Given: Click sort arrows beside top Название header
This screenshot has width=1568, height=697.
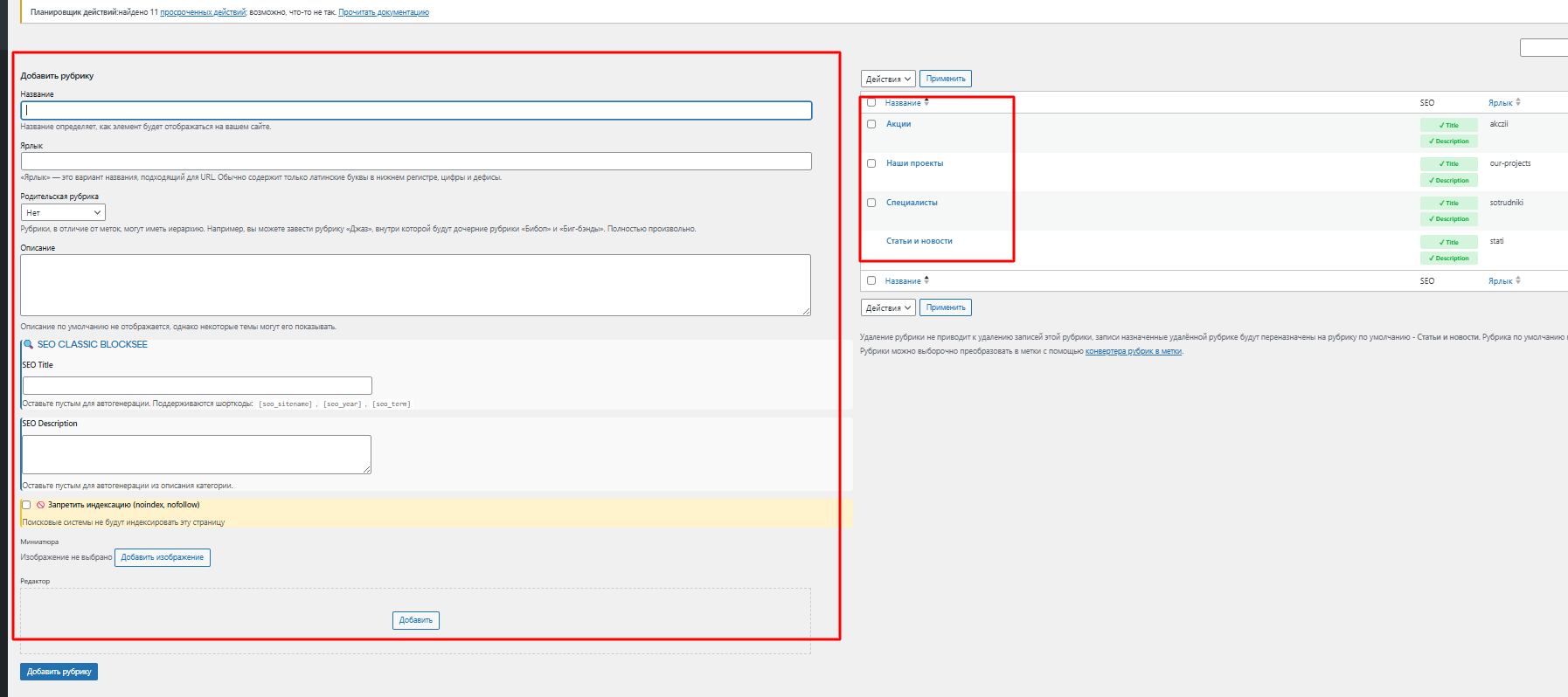Looking at the screenshot, I should pyautogui.click(x=926, y=102).
